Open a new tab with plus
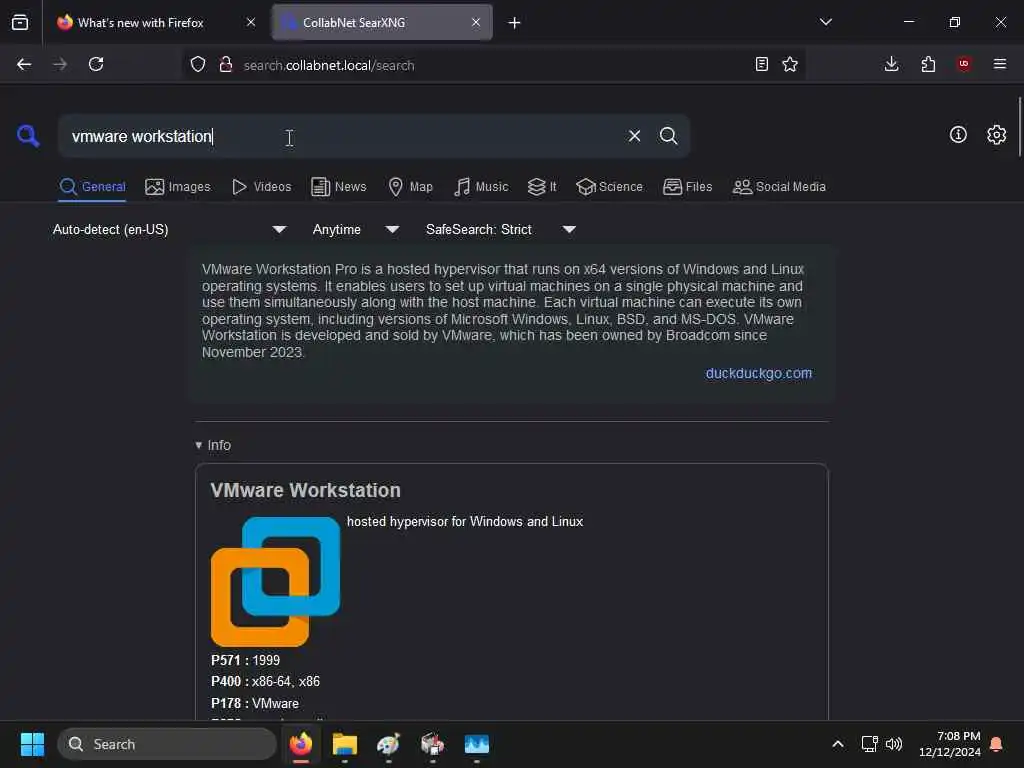 point(514,23)
